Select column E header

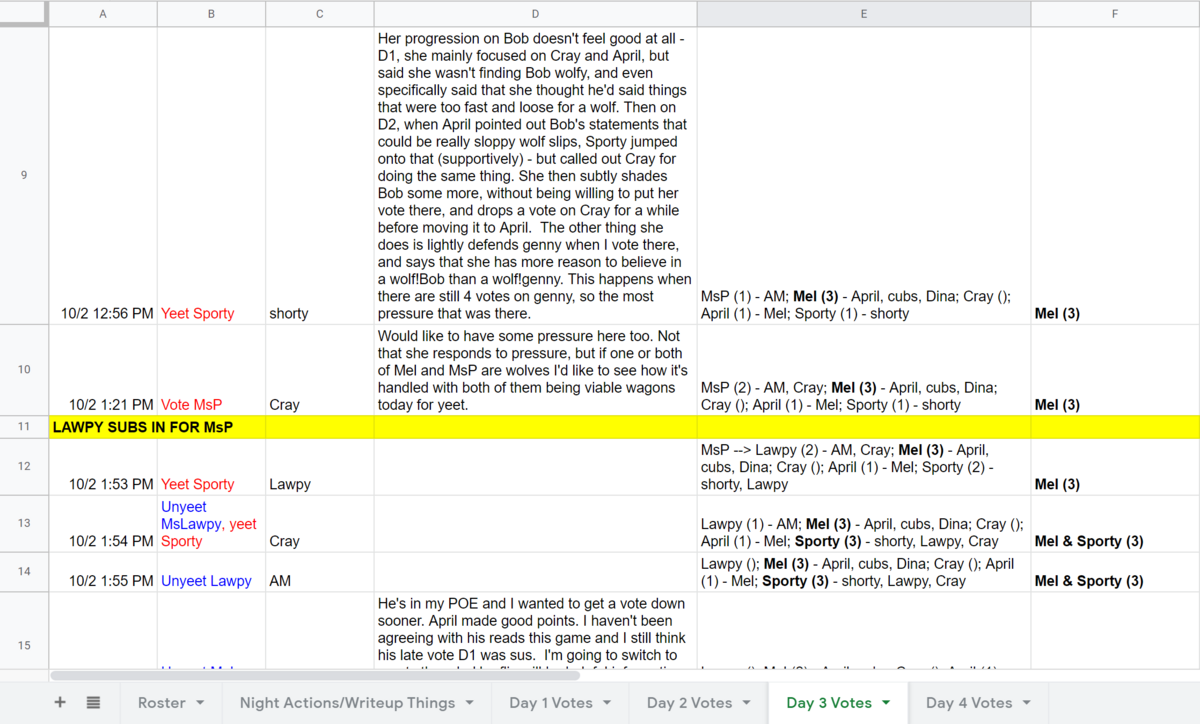(x=864, y=14)
